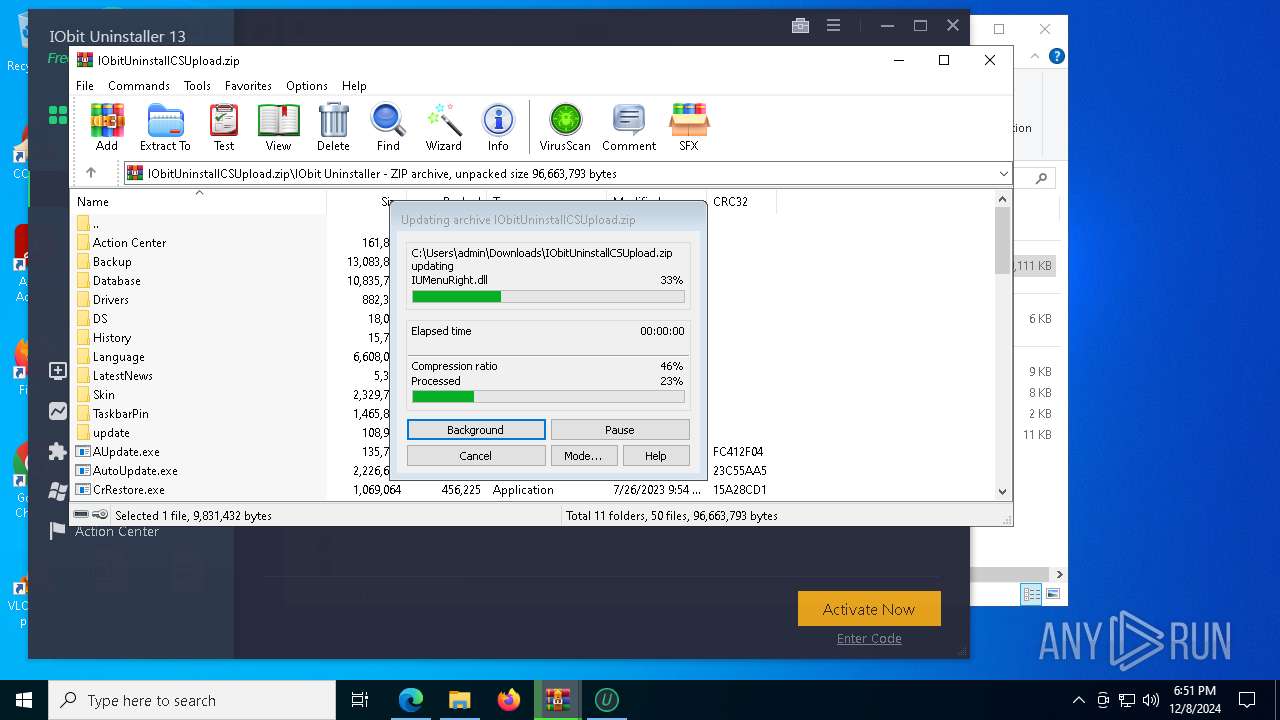This screenshot has height=720, width=1280.
Task: Click the puzzle piece icon in IObit sidebar
Action: tap(58, 452)
